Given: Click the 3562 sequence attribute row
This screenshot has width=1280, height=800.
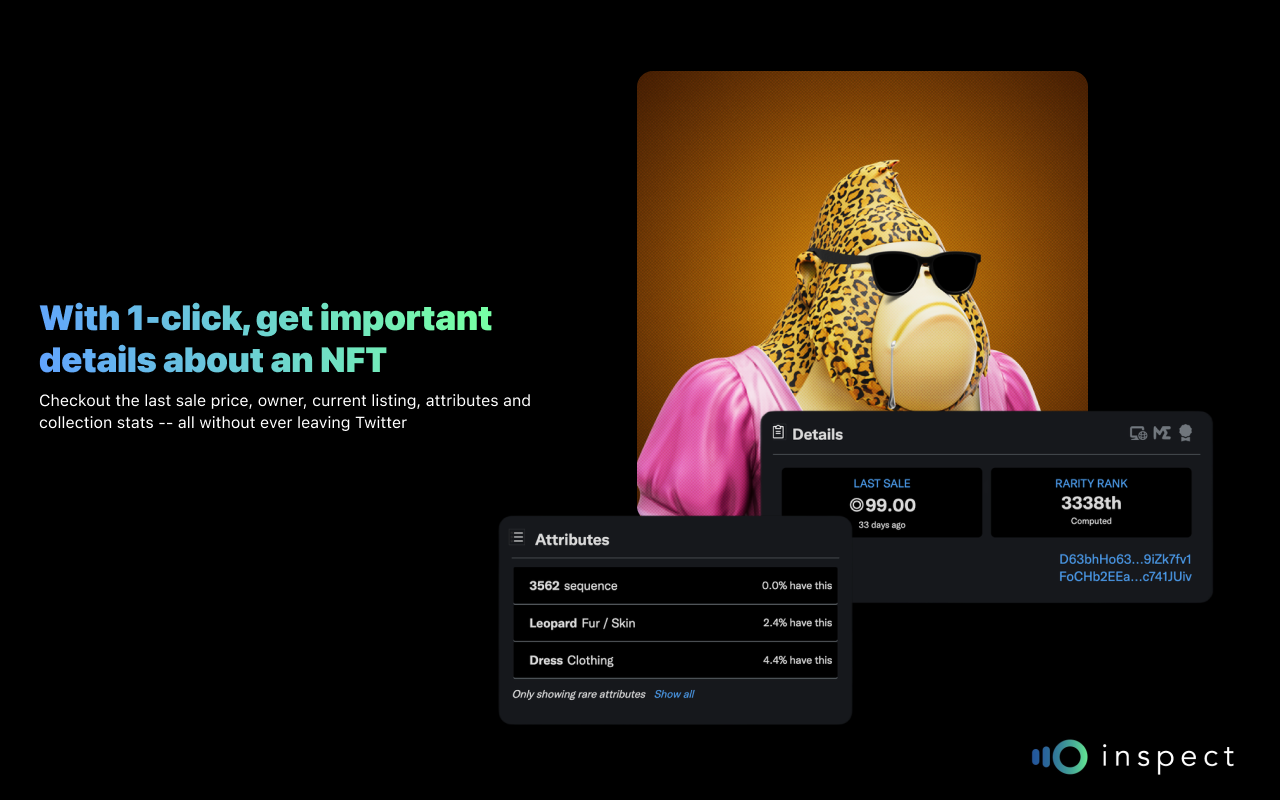Looking at the screenshot, I should (x=675, y=585).
